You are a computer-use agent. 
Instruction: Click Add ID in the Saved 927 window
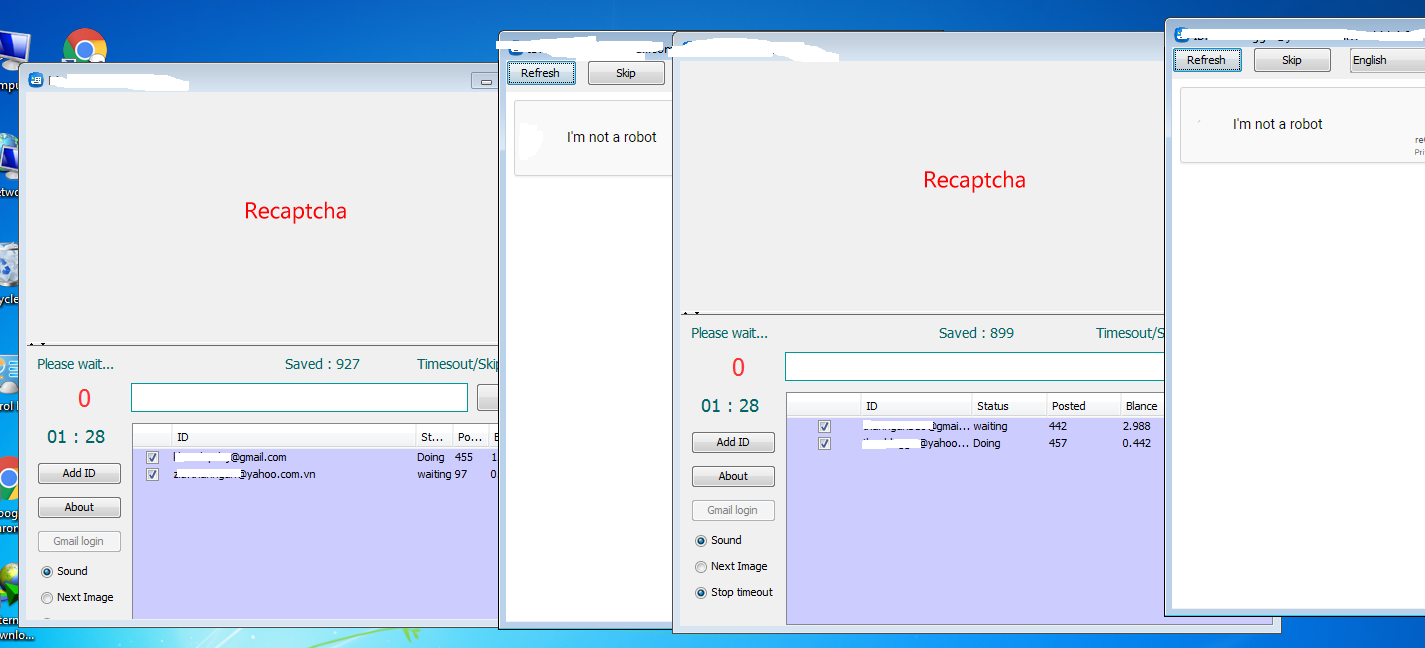pos(79,473)
